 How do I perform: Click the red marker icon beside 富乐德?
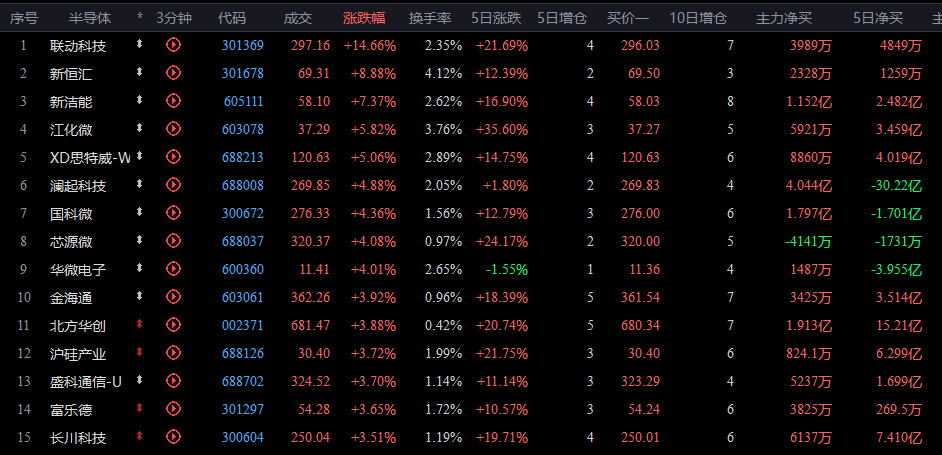140,408
